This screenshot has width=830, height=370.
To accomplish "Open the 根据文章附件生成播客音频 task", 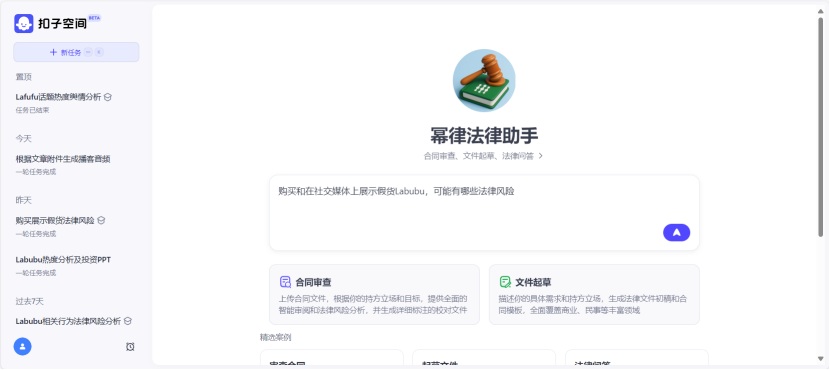I will (63, 159).
